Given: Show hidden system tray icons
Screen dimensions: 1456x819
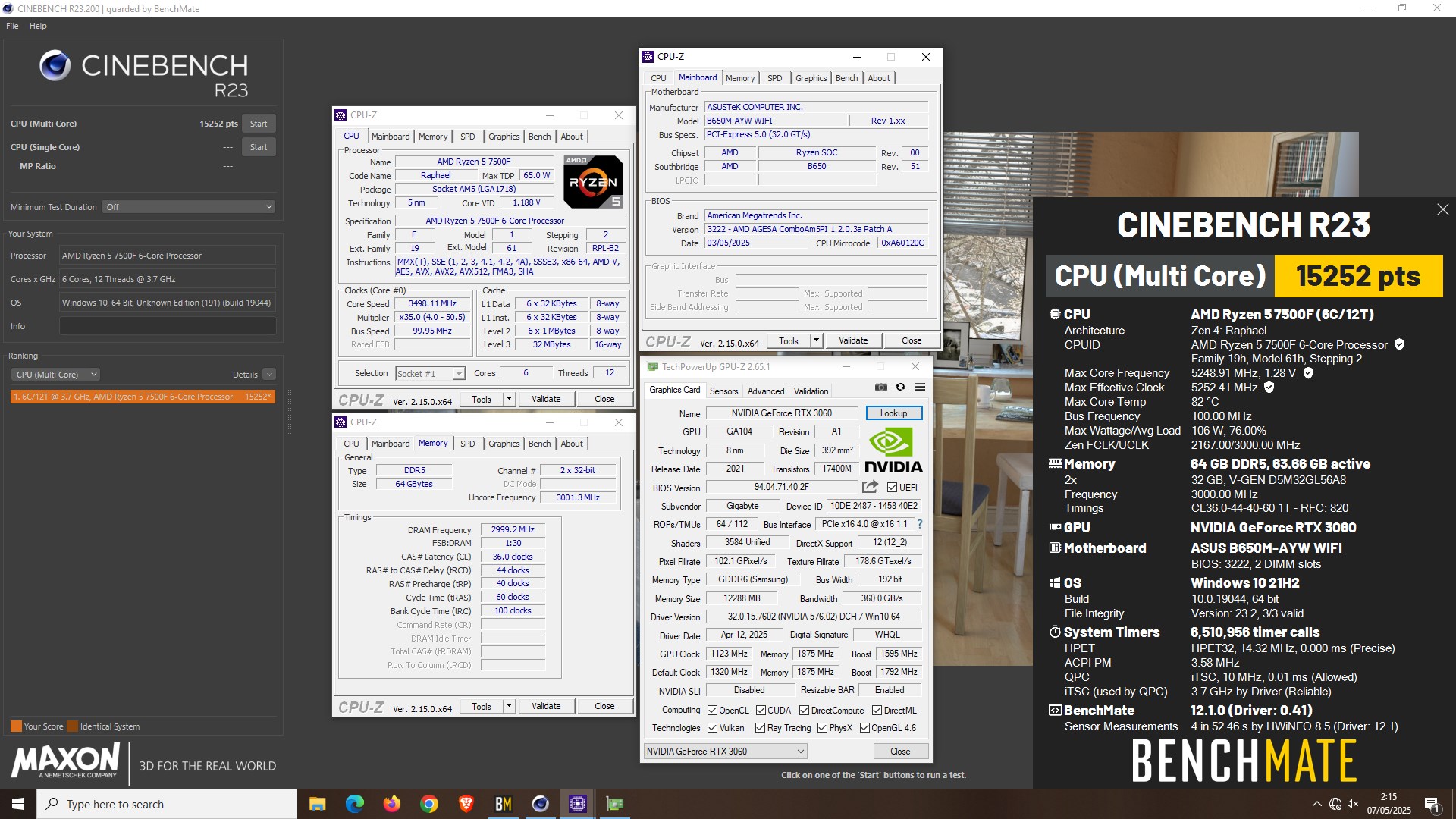Looking at the screenshot, I should [x=1317, y=804].
